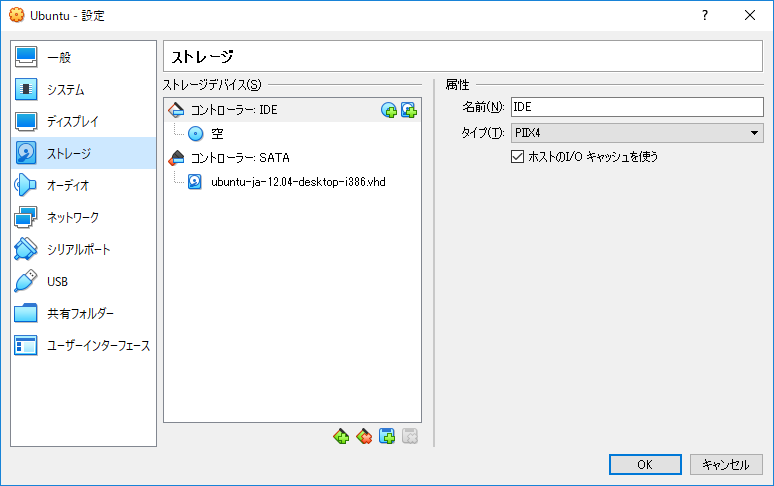Click the add optical drive icon on IDE controller
774x486 pixels.
[389, 110]
